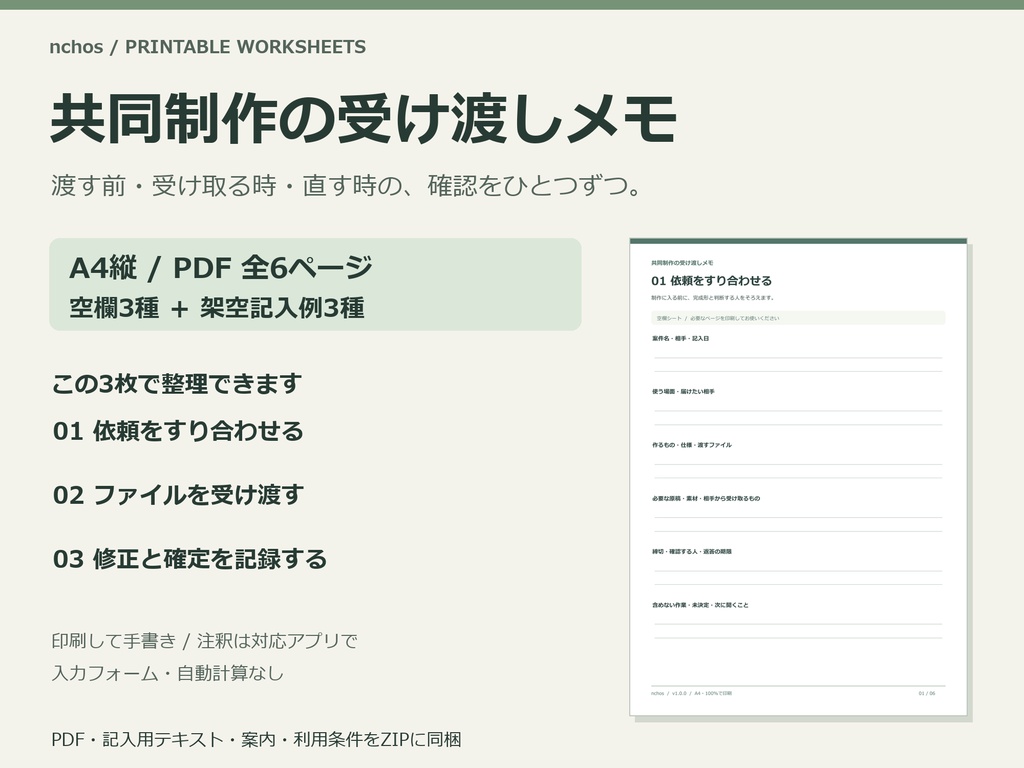Click the '空欄3種 + 架空記入例3種' line
Screen dimensions: 1024x768
[217, 308]
